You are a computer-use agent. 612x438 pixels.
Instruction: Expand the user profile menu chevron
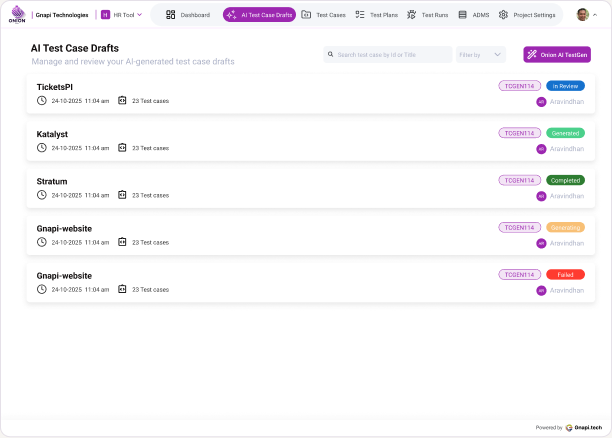click(595, 15)
